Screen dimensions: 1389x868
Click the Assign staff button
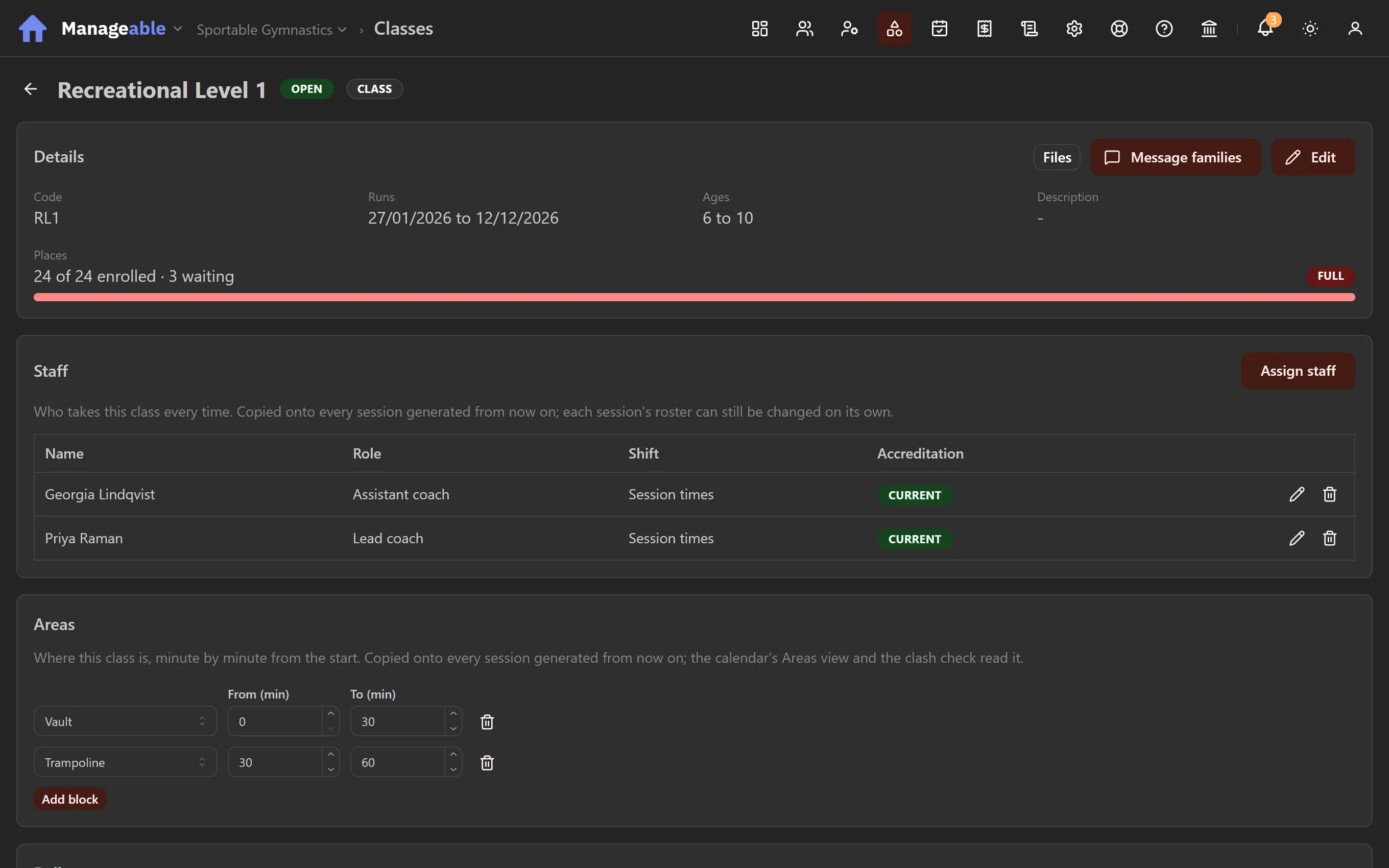tap(1298, 371)
